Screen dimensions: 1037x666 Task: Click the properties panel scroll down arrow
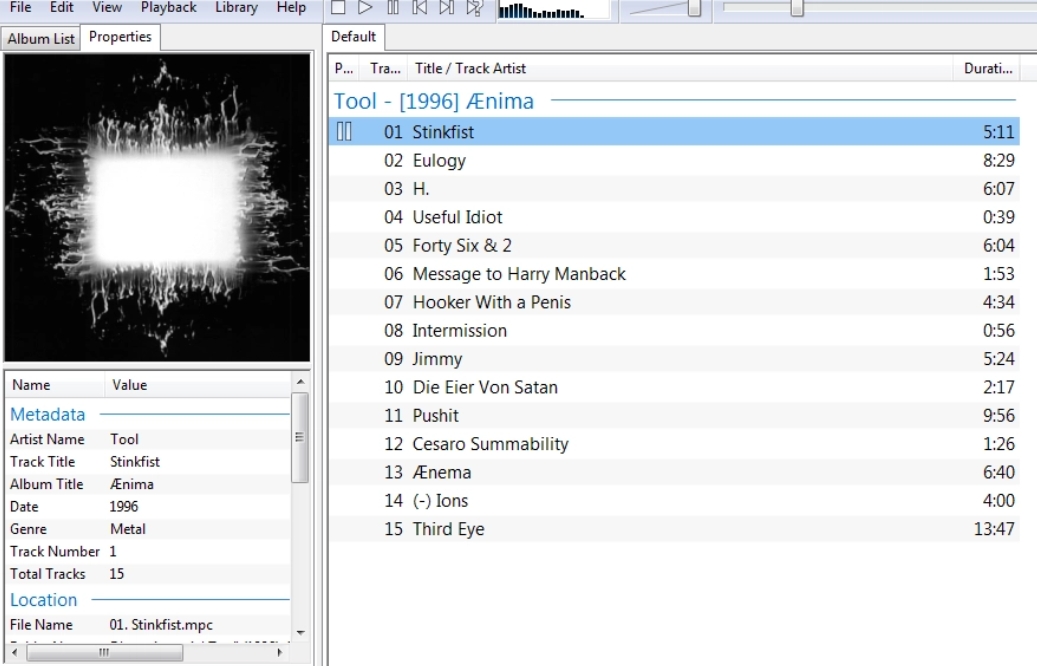tap(300, 633)
